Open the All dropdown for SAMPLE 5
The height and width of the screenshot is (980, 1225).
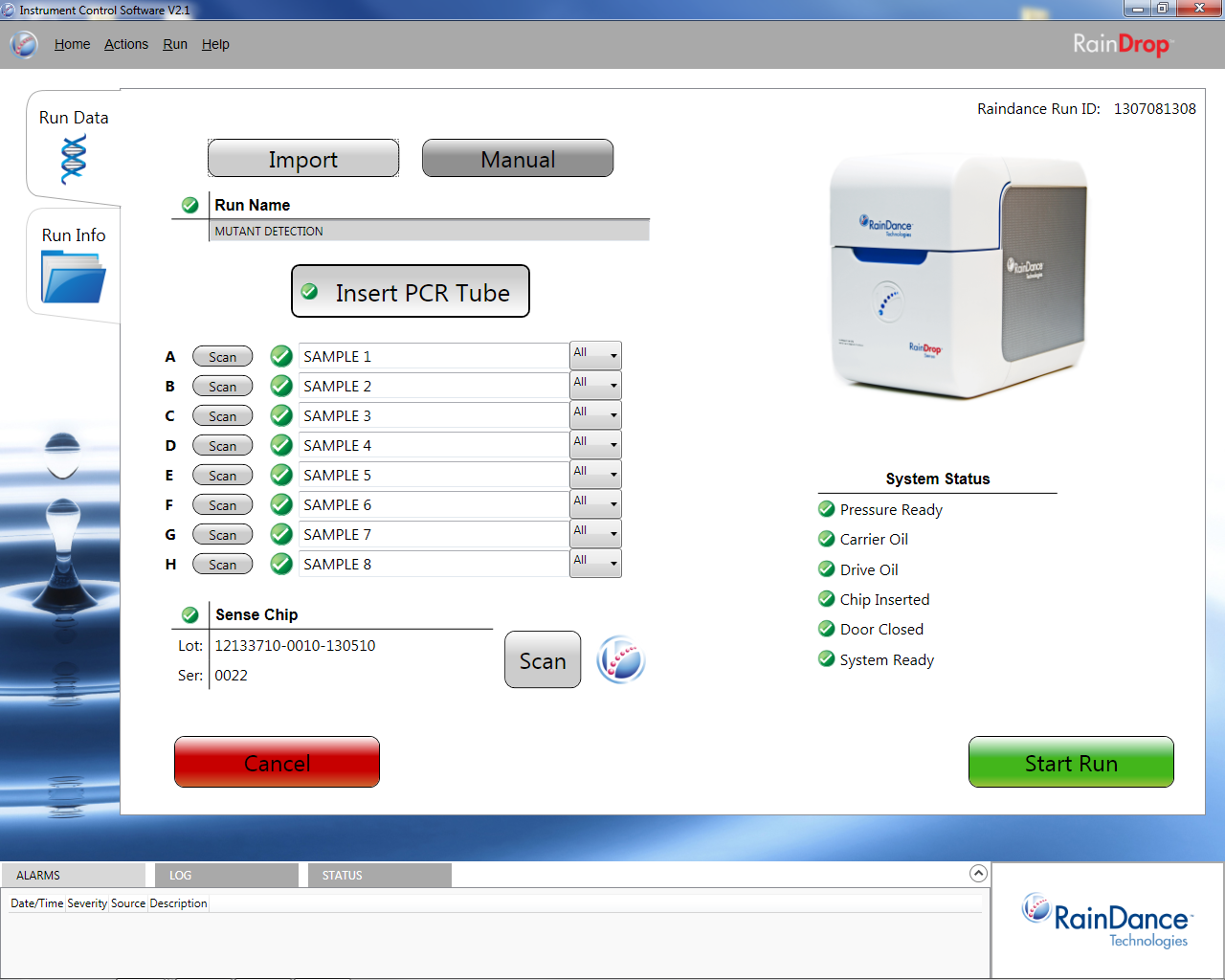pos(595,475)
